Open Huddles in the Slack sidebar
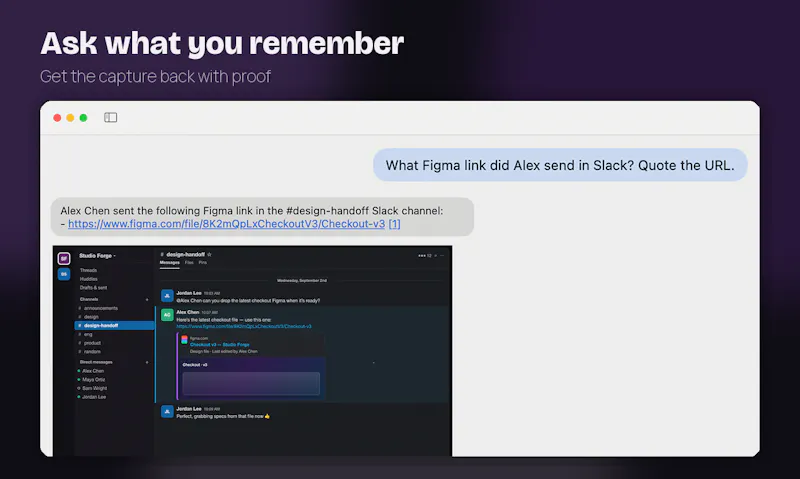The height and width of the screenshot is (479, 800). [89, 279]
